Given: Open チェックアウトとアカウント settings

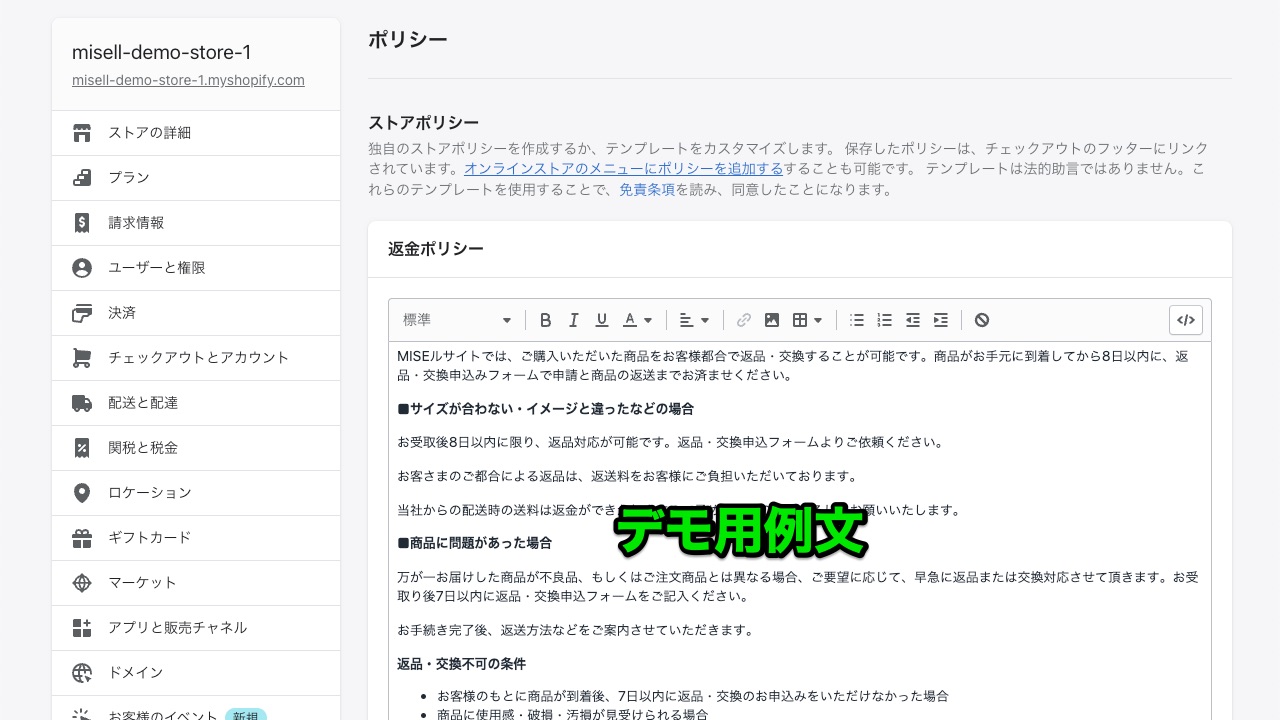Looking at the screenshot, I should [196, 358].
